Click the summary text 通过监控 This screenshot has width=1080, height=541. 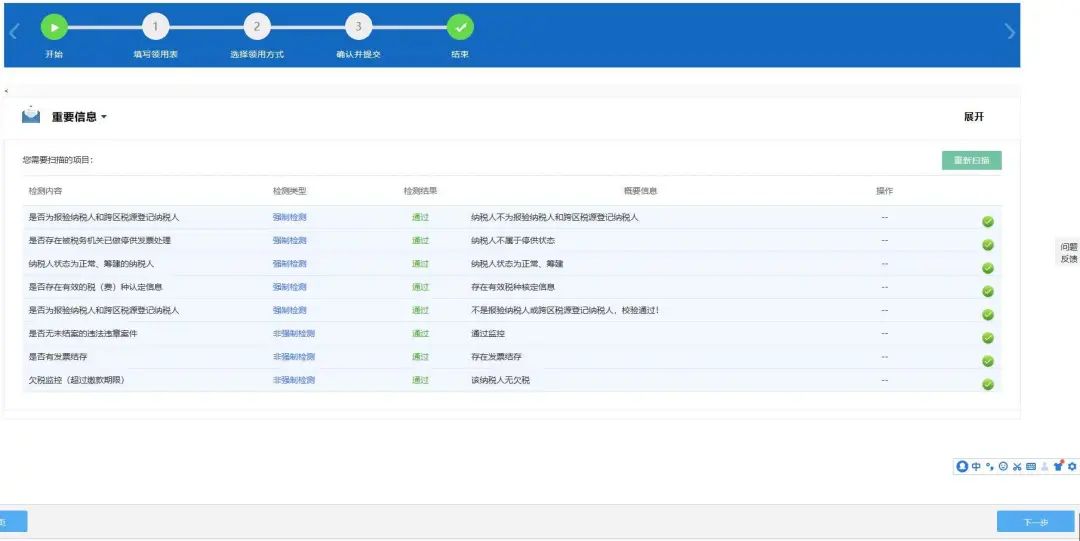pyautogui.click(x=488, y=334)
